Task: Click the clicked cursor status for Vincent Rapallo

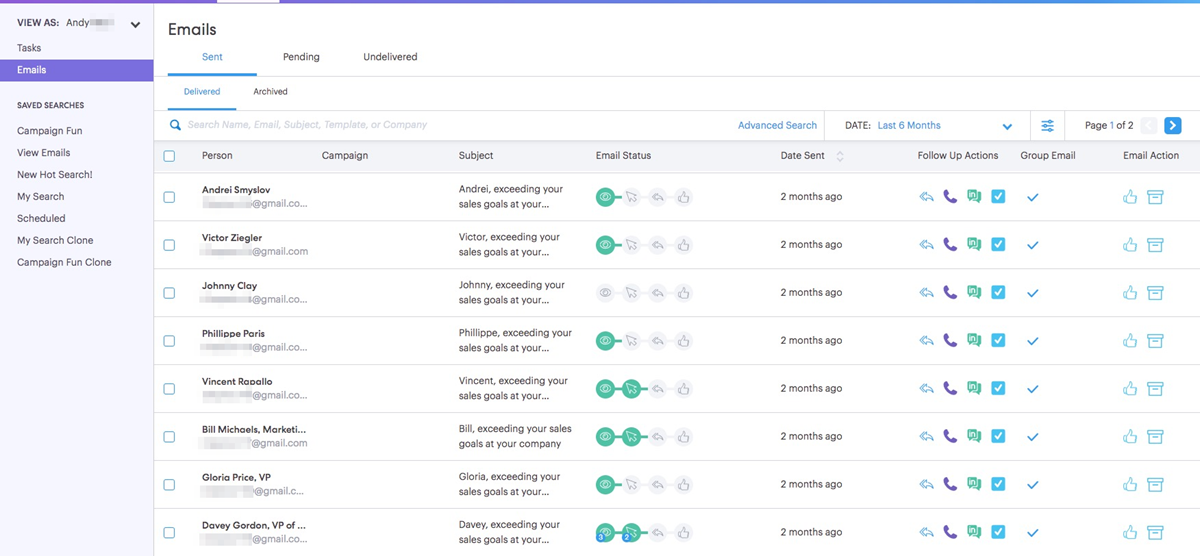Action: 631,389
